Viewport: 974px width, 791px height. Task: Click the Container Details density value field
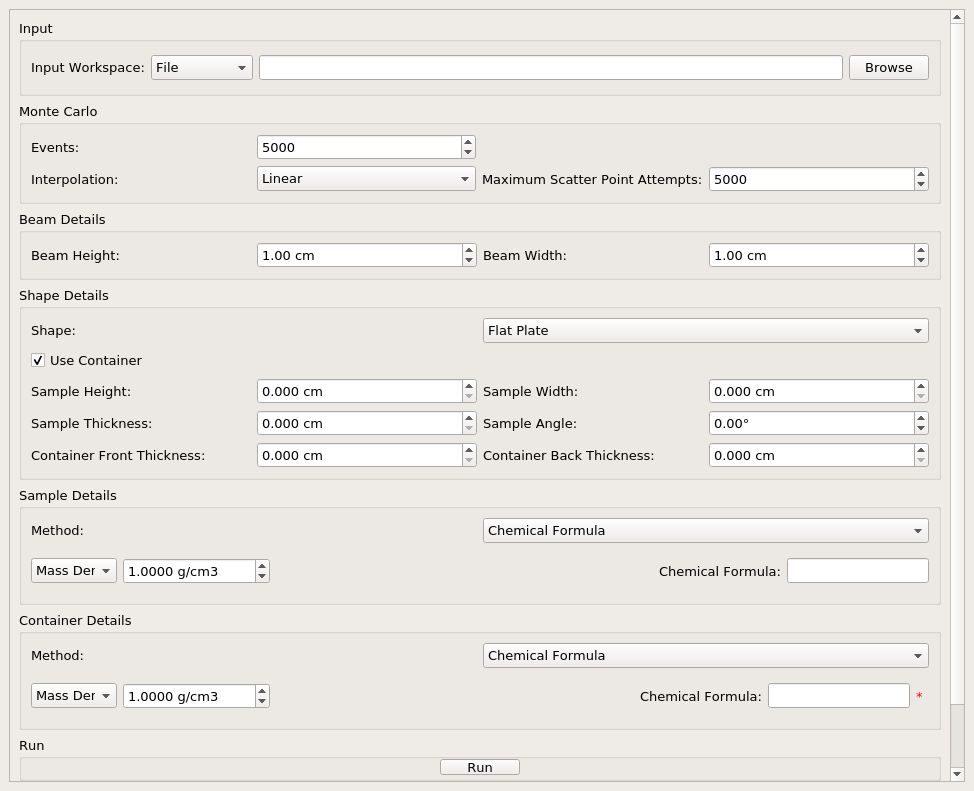click(189, 696)
